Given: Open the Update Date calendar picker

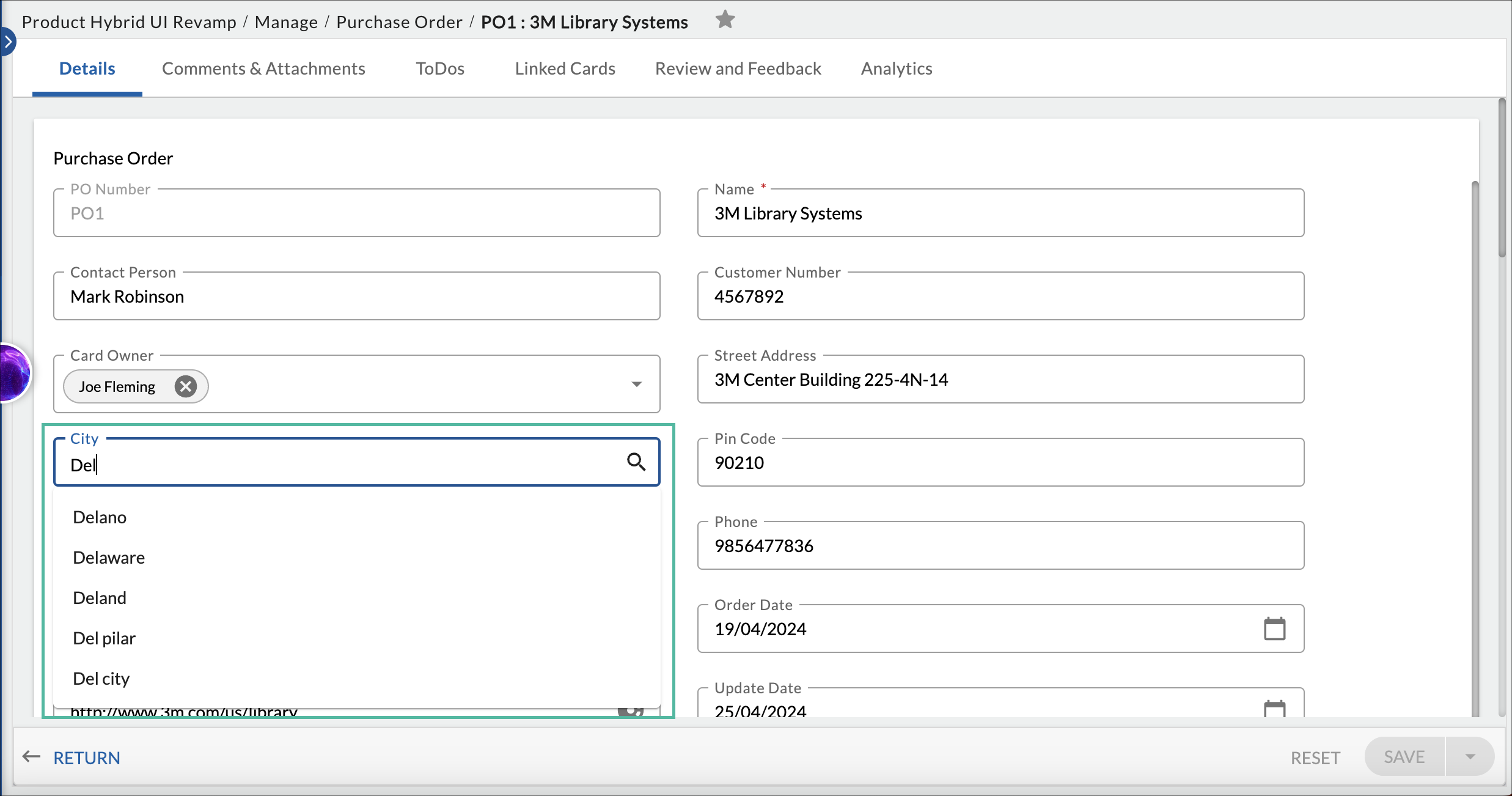Looking at the screenshot, I should tap(1275, 709).
